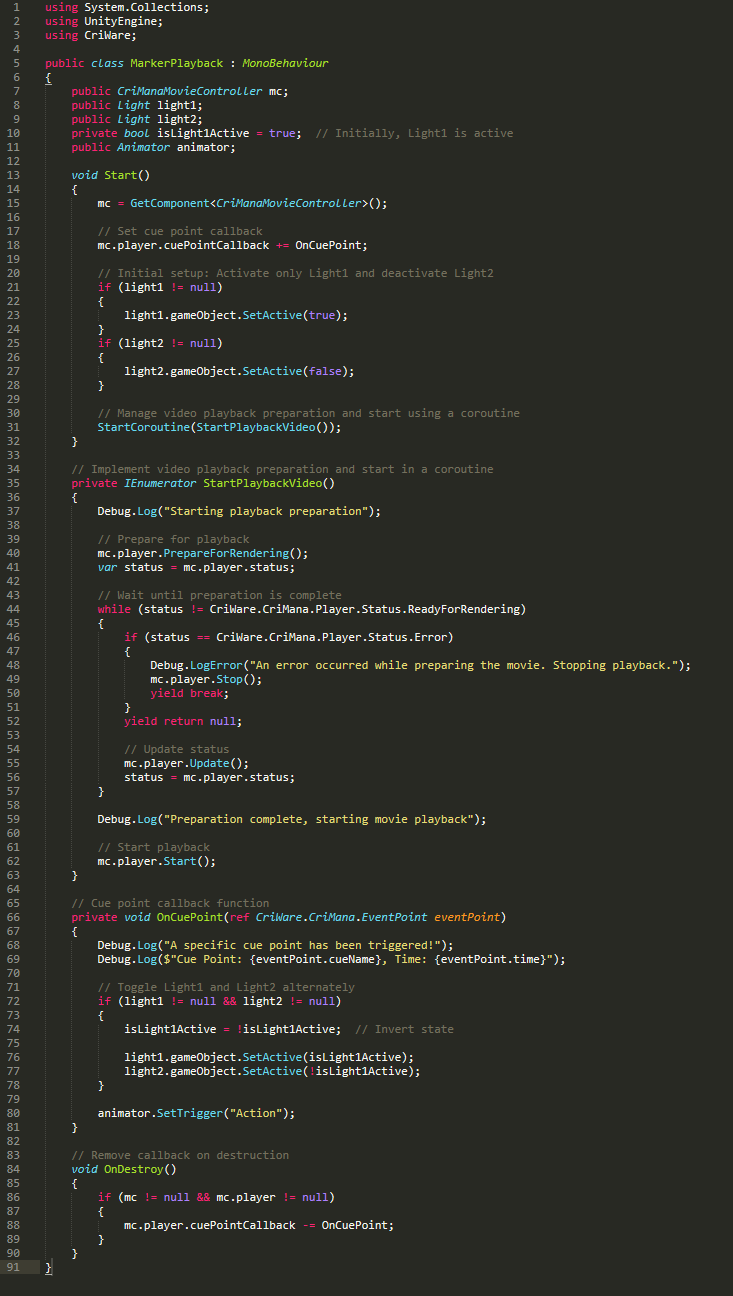Viewport: 733px width, 1296px height.
Task: Click 'light2.gameObject.SetActive(!isLight1Active);'
Action: click(272, 1071)
